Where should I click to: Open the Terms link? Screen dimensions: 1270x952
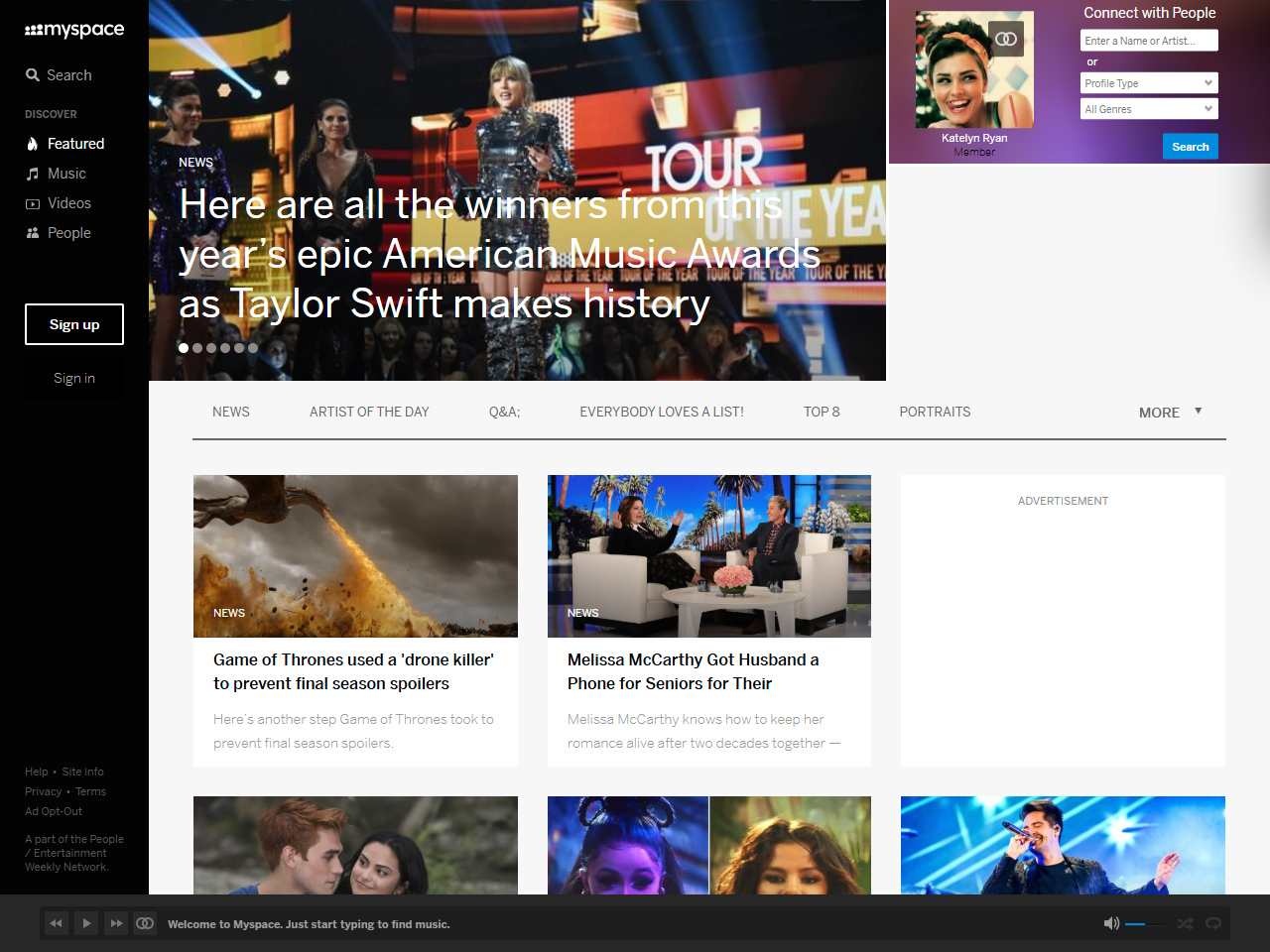[x=90, y=791]
